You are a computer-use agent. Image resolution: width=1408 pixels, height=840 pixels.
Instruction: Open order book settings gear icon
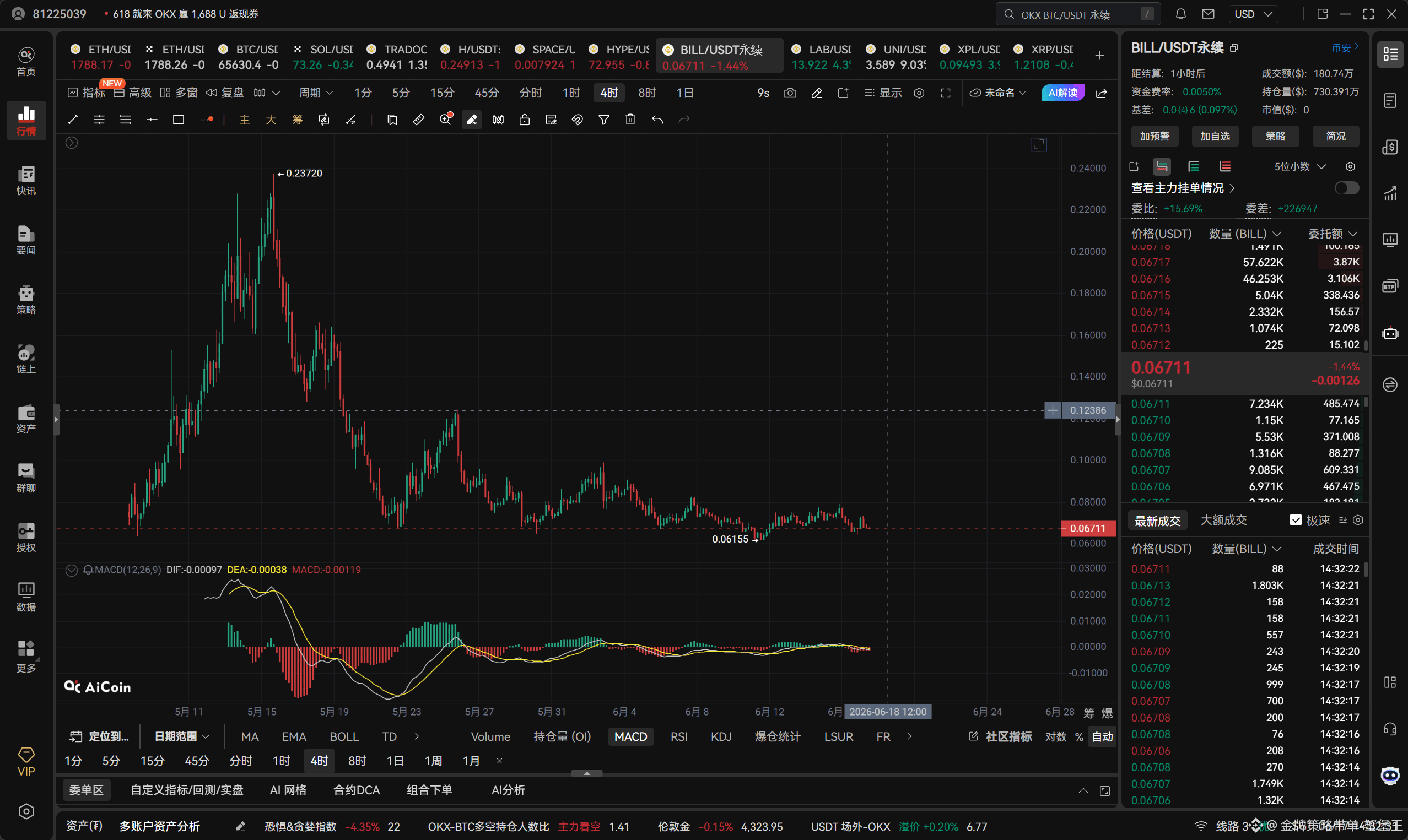click(1350, 166)
